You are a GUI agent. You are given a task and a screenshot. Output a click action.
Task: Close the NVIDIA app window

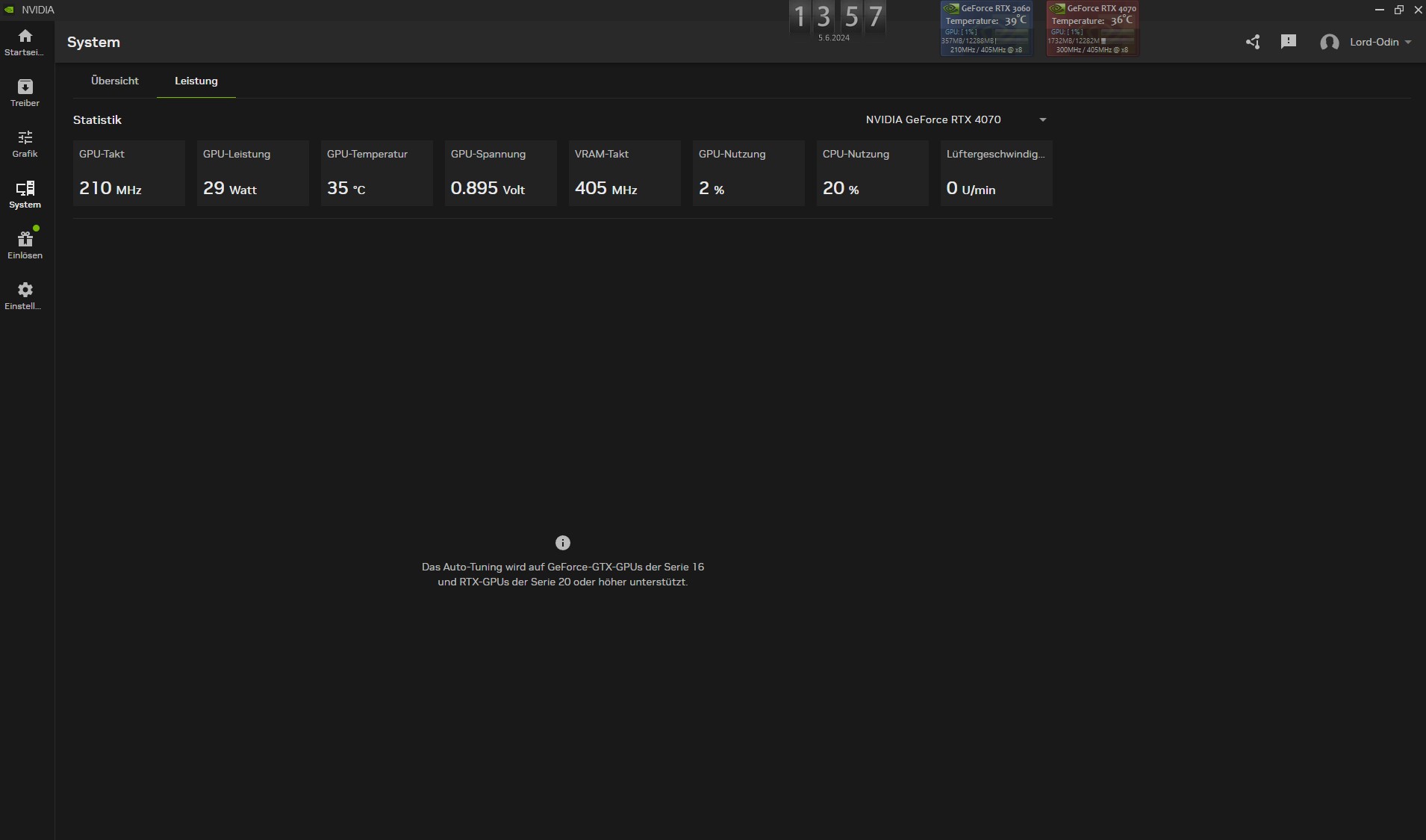pos(1418,10)
